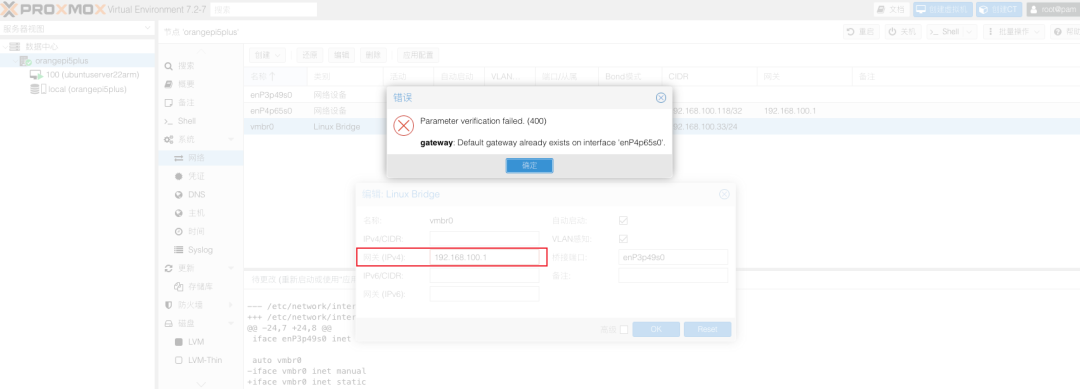The image size is (1080, 389).
Task: Select the enP4p65s0 row in network table
Action: [x=662, y=111]
